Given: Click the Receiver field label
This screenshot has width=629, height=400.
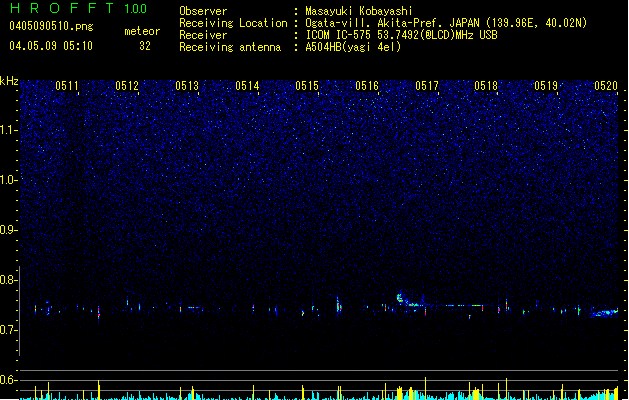Looking at the screenshot, I should pyautogui.click(x=203, y=35).
